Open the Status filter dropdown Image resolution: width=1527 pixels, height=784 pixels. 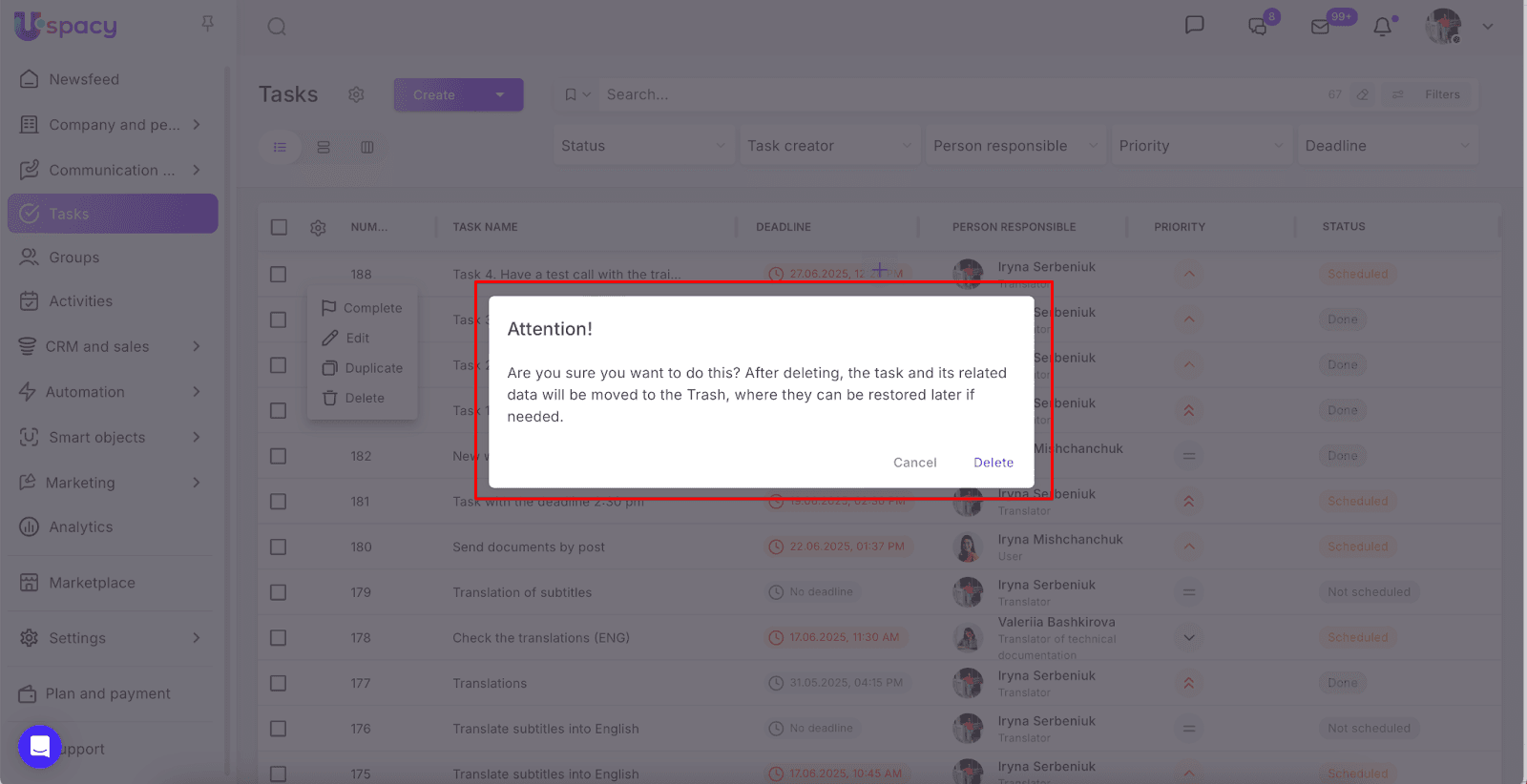(643, 146)
